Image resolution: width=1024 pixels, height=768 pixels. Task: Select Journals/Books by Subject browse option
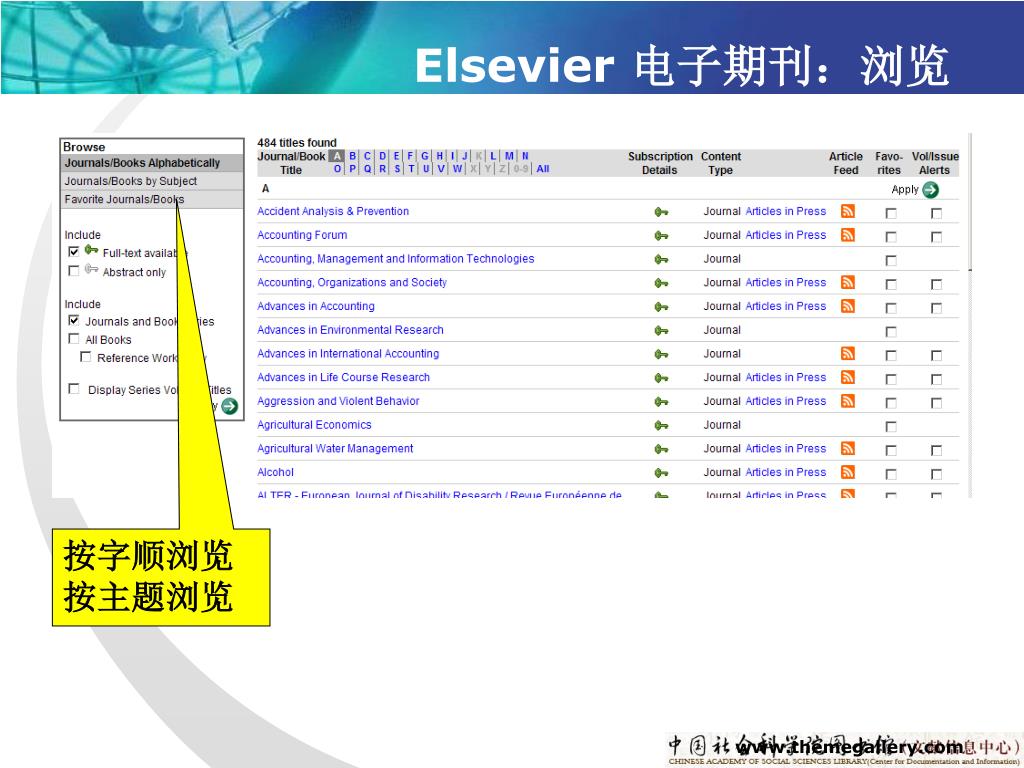[x=152, y=181]
